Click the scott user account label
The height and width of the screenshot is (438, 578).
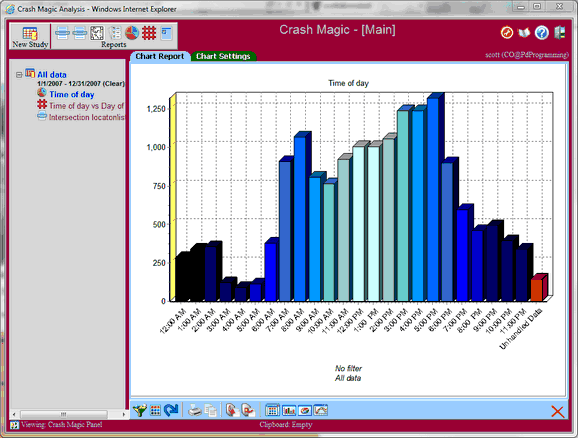coord(527,55)
